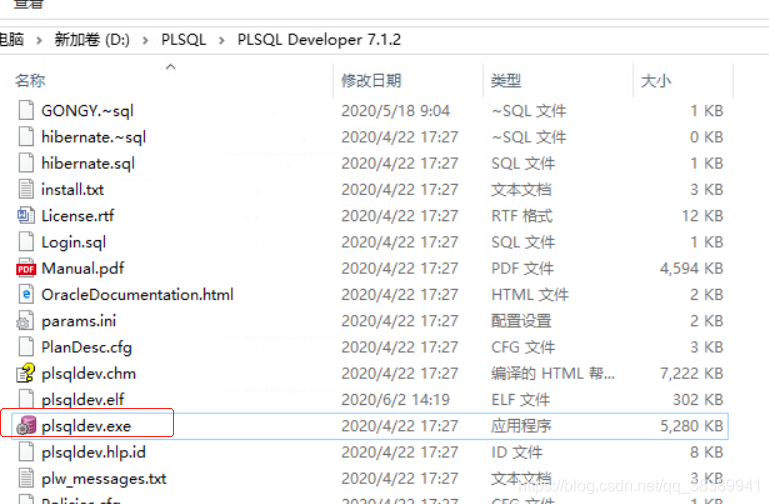This screenshot has width=769, height=504.
Task: Sort by the 大小 column header
Action: tap(656, 80)
